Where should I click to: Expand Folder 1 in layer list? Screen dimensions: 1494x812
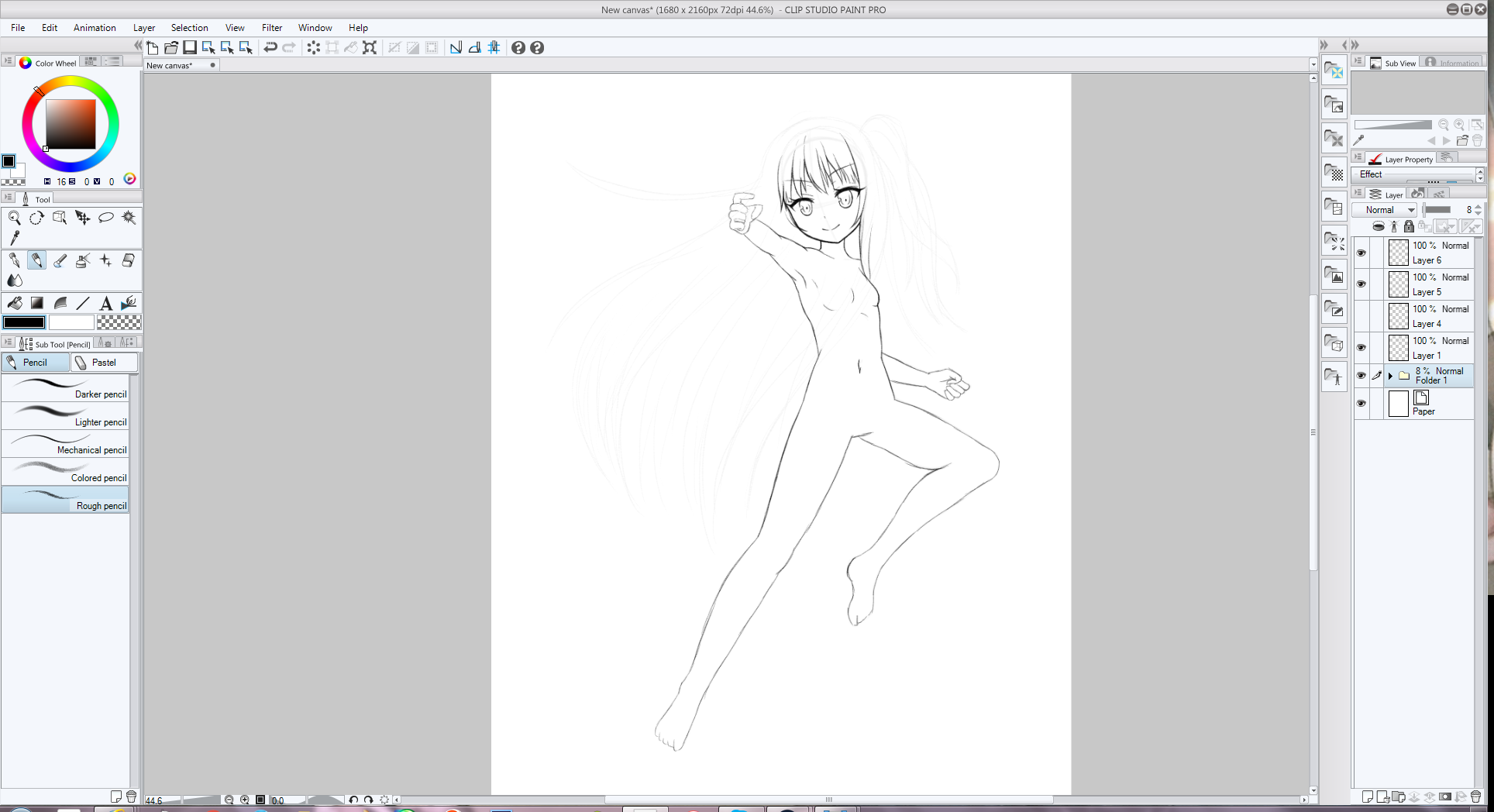(1390, 376)
